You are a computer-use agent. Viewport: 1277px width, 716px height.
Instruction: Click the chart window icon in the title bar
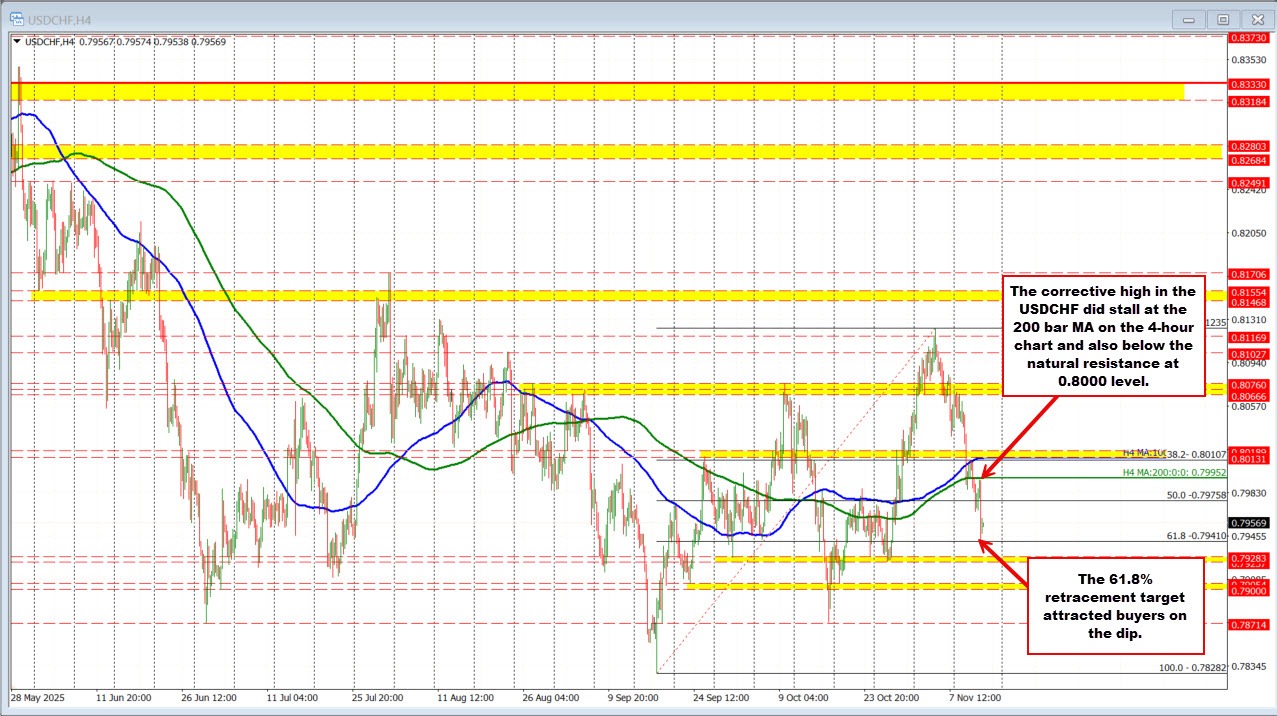tap(16, 18)
